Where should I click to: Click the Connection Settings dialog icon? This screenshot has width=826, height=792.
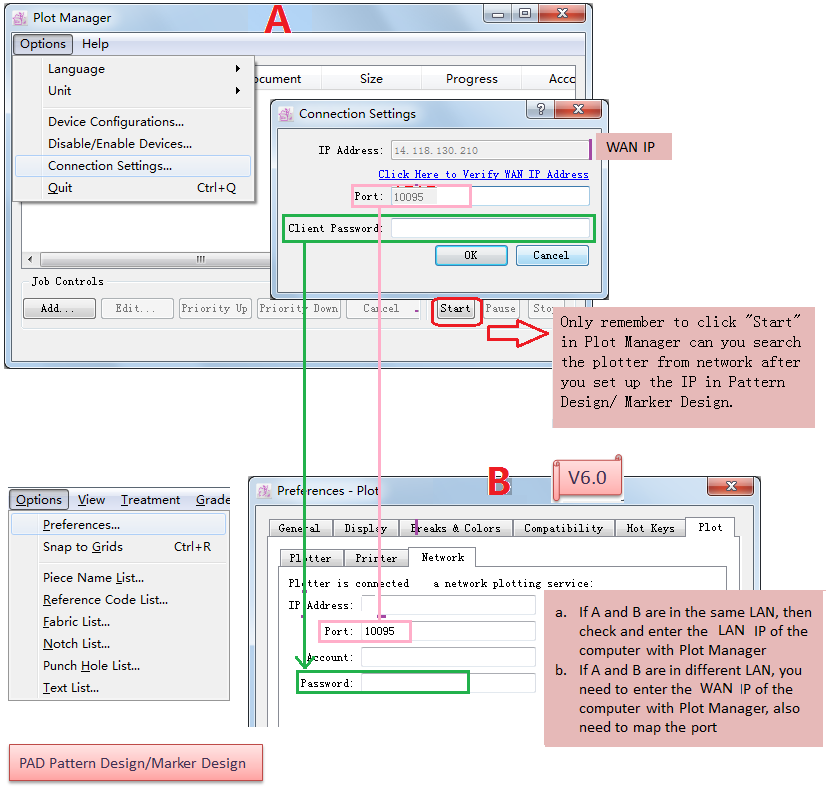pos(286,114)
